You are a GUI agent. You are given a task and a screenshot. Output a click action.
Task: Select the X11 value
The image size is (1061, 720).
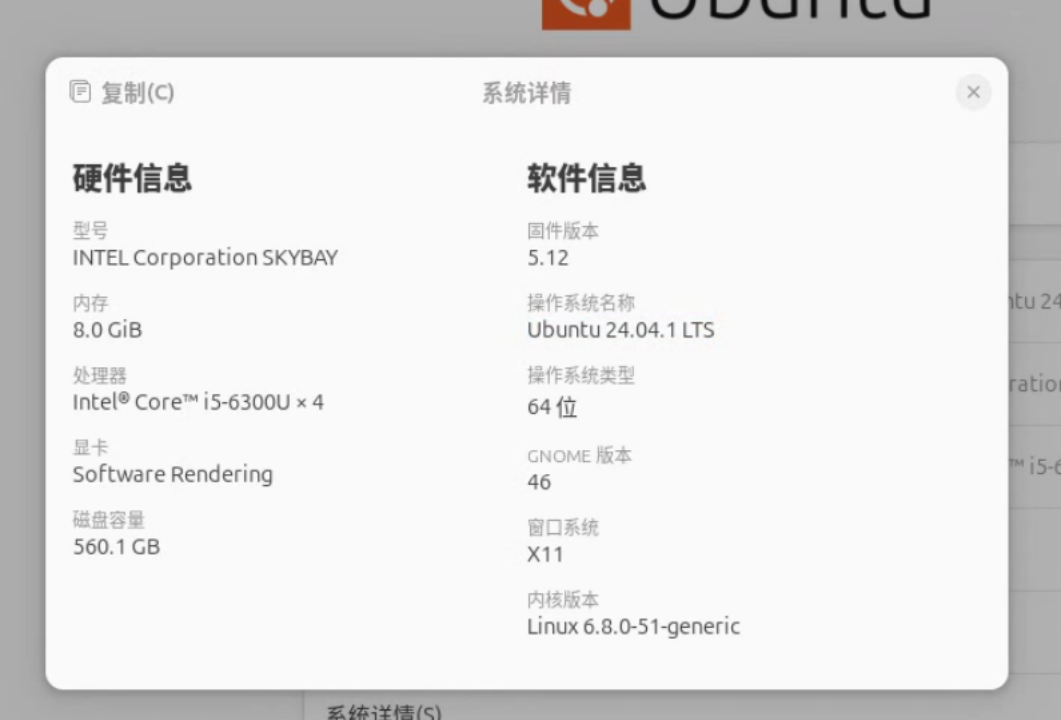pyautogui.click(x=545, y=554)
